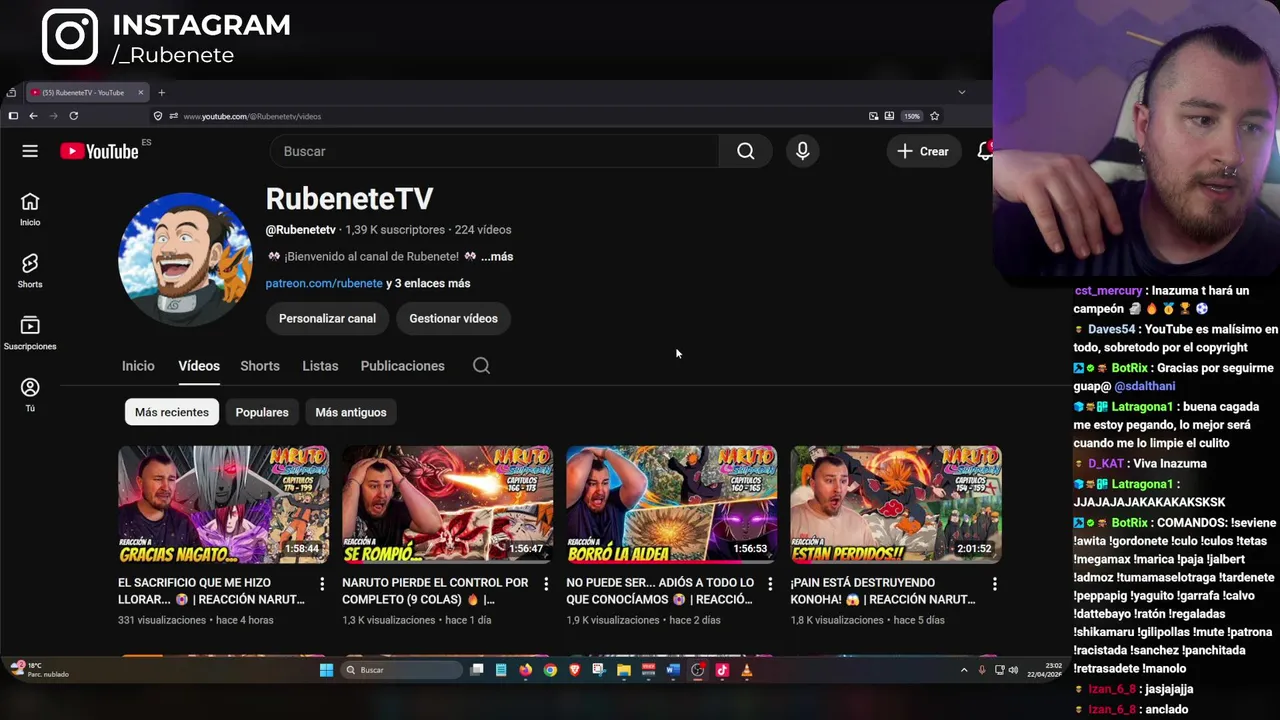Reload the page in the browser

(73, 116)
